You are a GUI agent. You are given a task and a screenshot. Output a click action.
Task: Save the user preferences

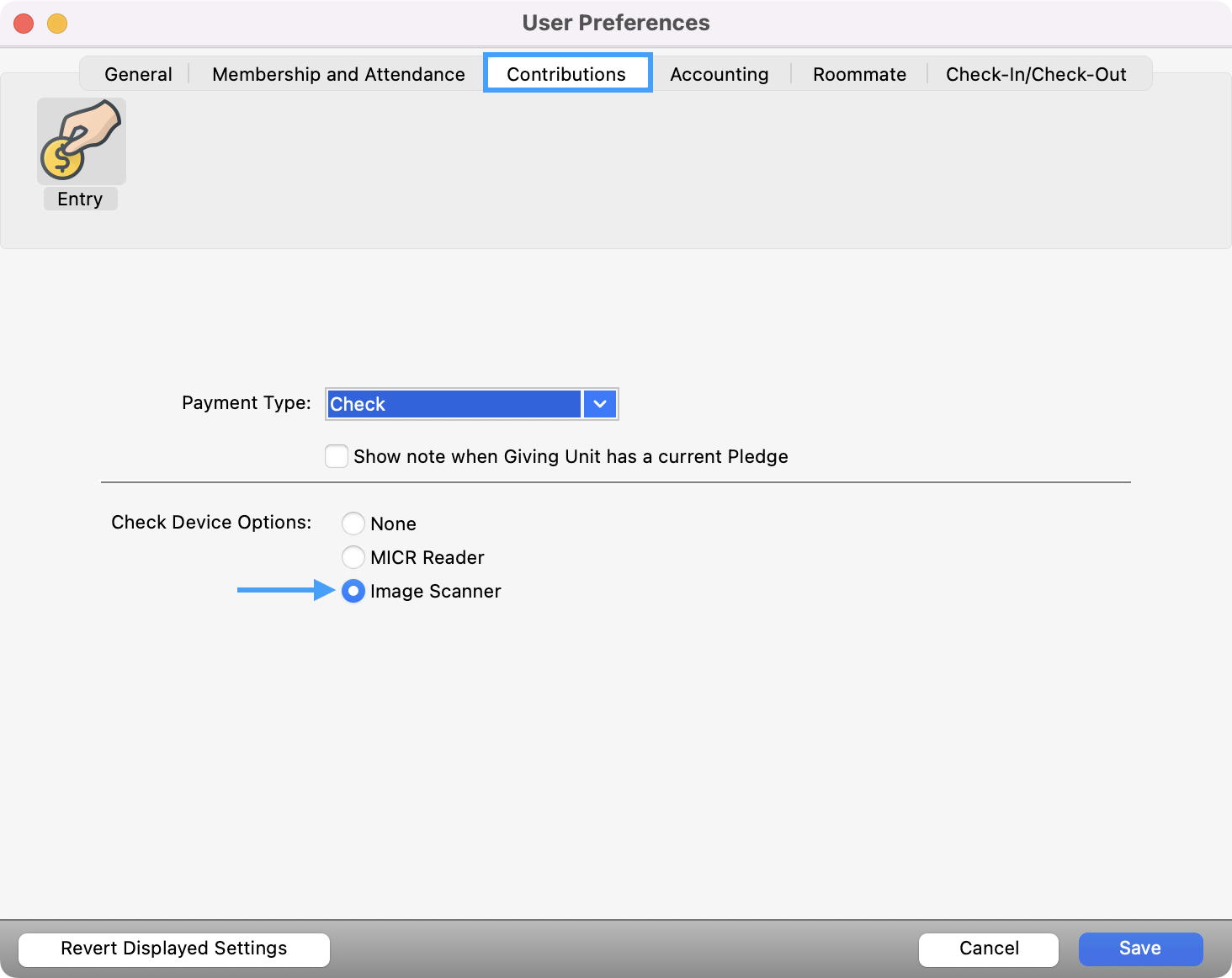1140,949
